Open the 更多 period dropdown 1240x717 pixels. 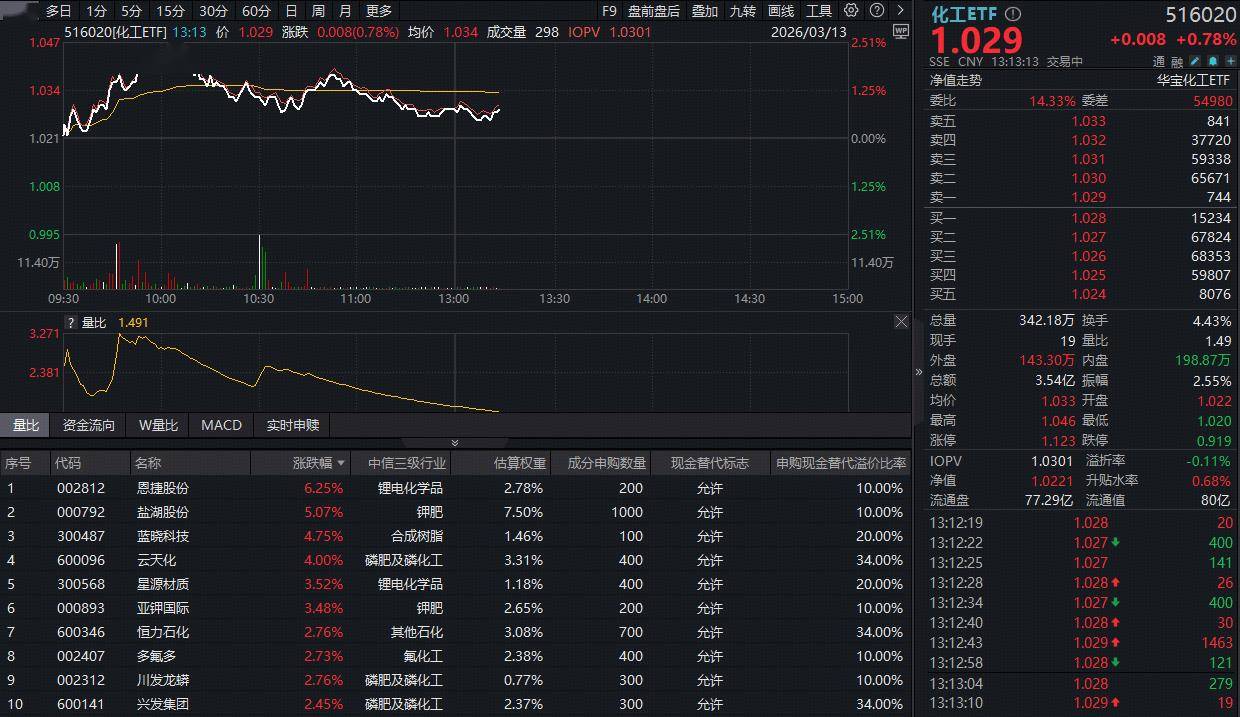pos(379,11)
